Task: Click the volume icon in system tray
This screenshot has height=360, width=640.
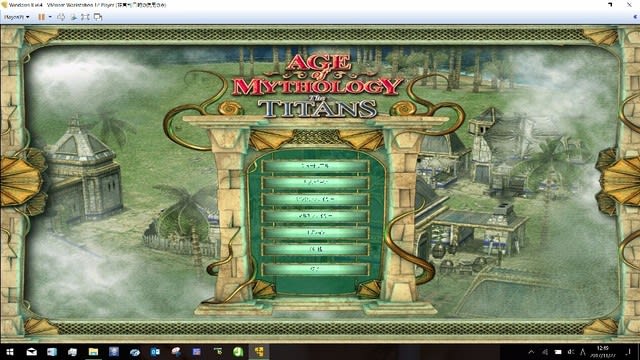Action: tap(571, 352)
